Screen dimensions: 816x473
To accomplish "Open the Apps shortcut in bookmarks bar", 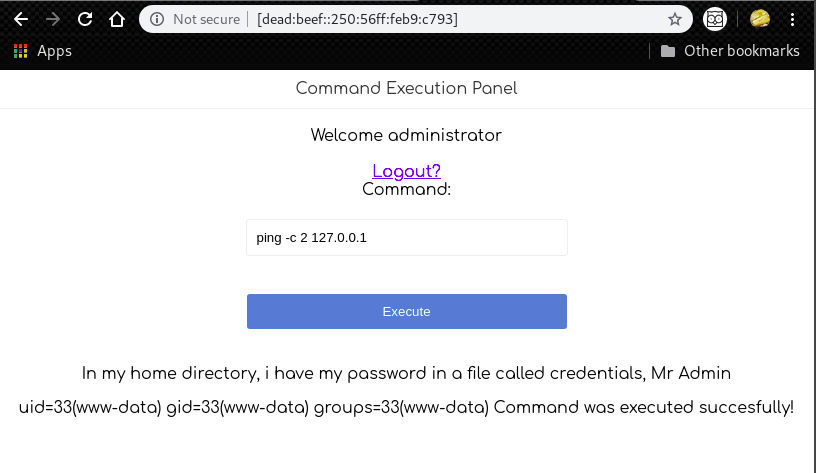I will click(42, 51).
